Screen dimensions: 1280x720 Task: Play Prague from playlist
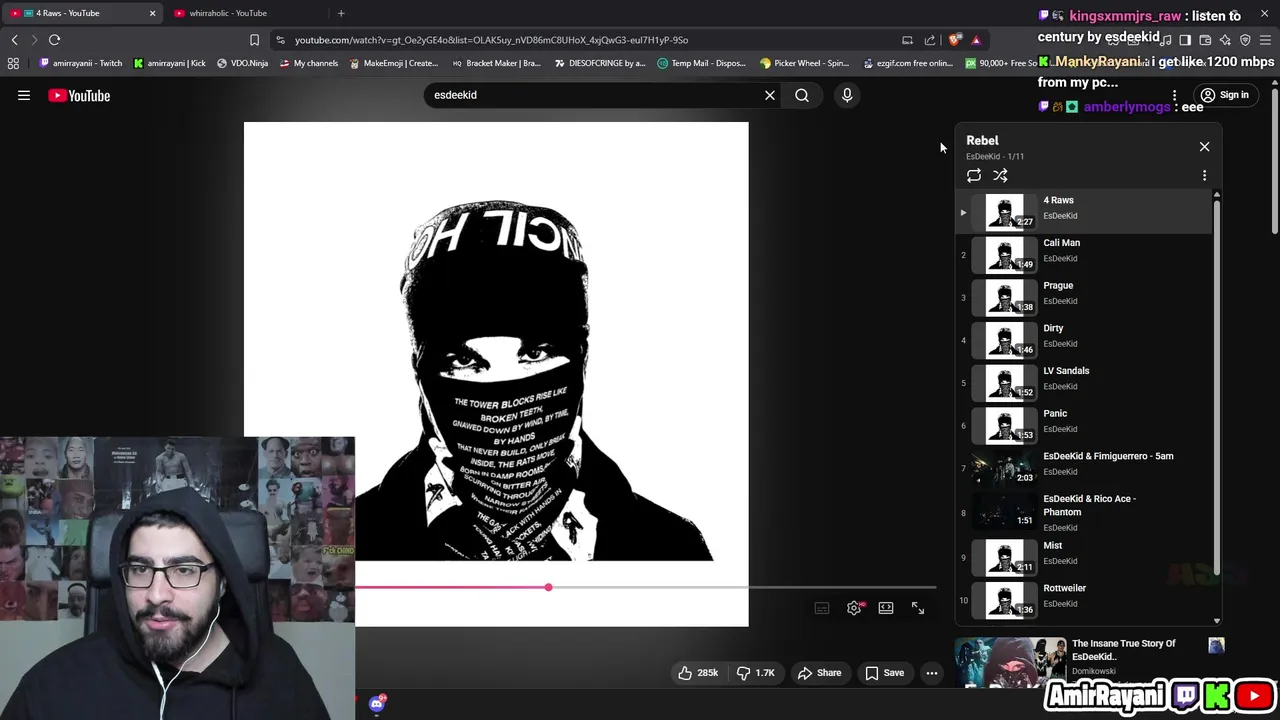click(1085, 297)
